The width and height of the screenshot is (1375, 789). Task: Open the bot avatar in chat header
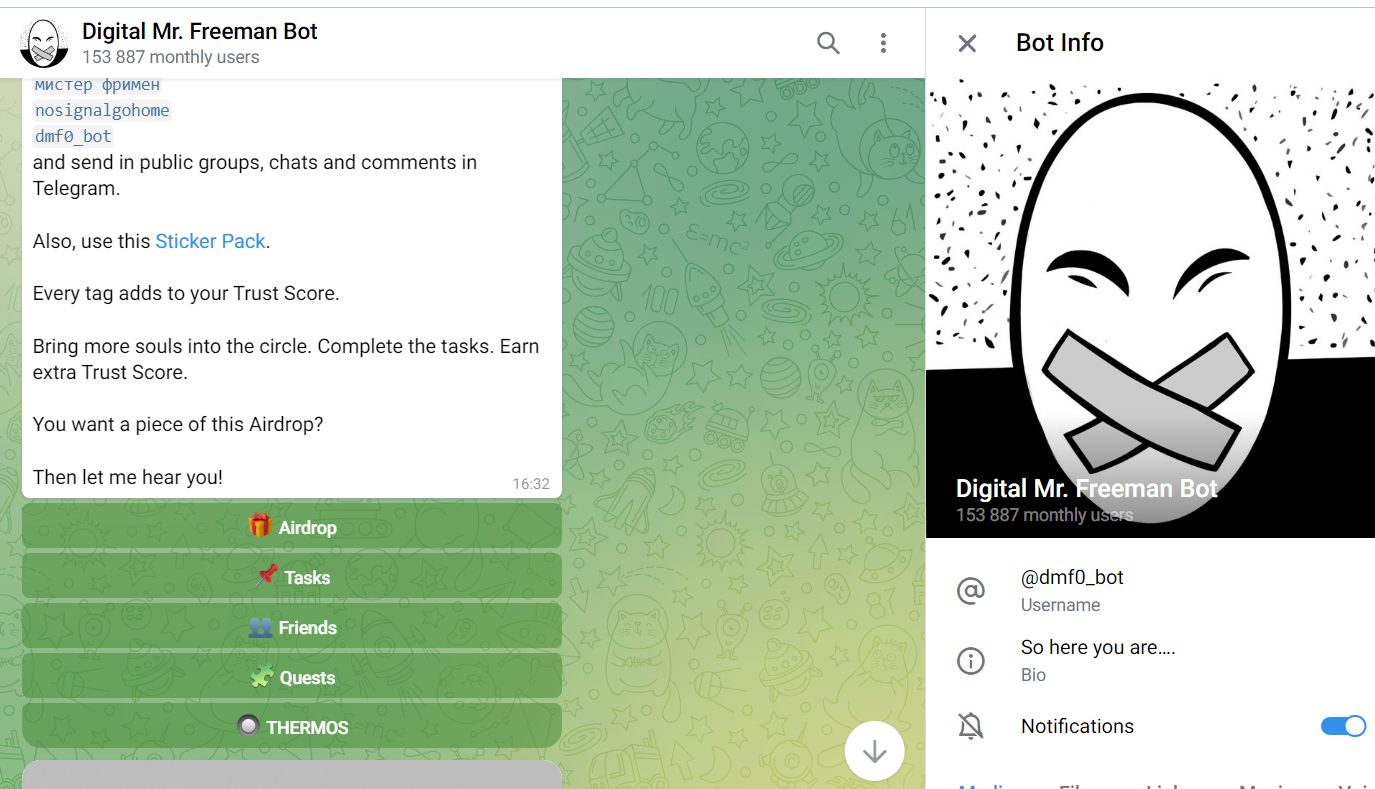coord(43,43)
